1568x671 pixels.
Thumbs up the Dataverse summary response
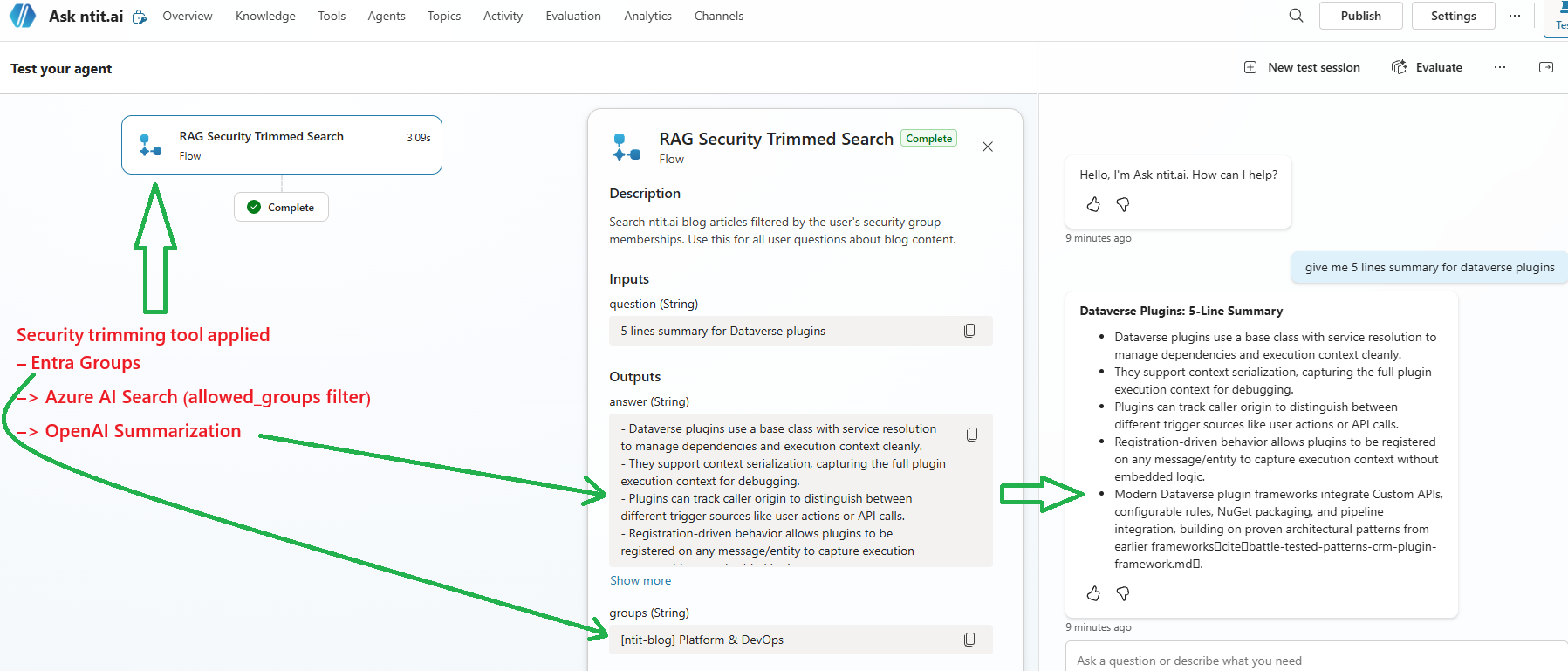tap(1093, 593)
